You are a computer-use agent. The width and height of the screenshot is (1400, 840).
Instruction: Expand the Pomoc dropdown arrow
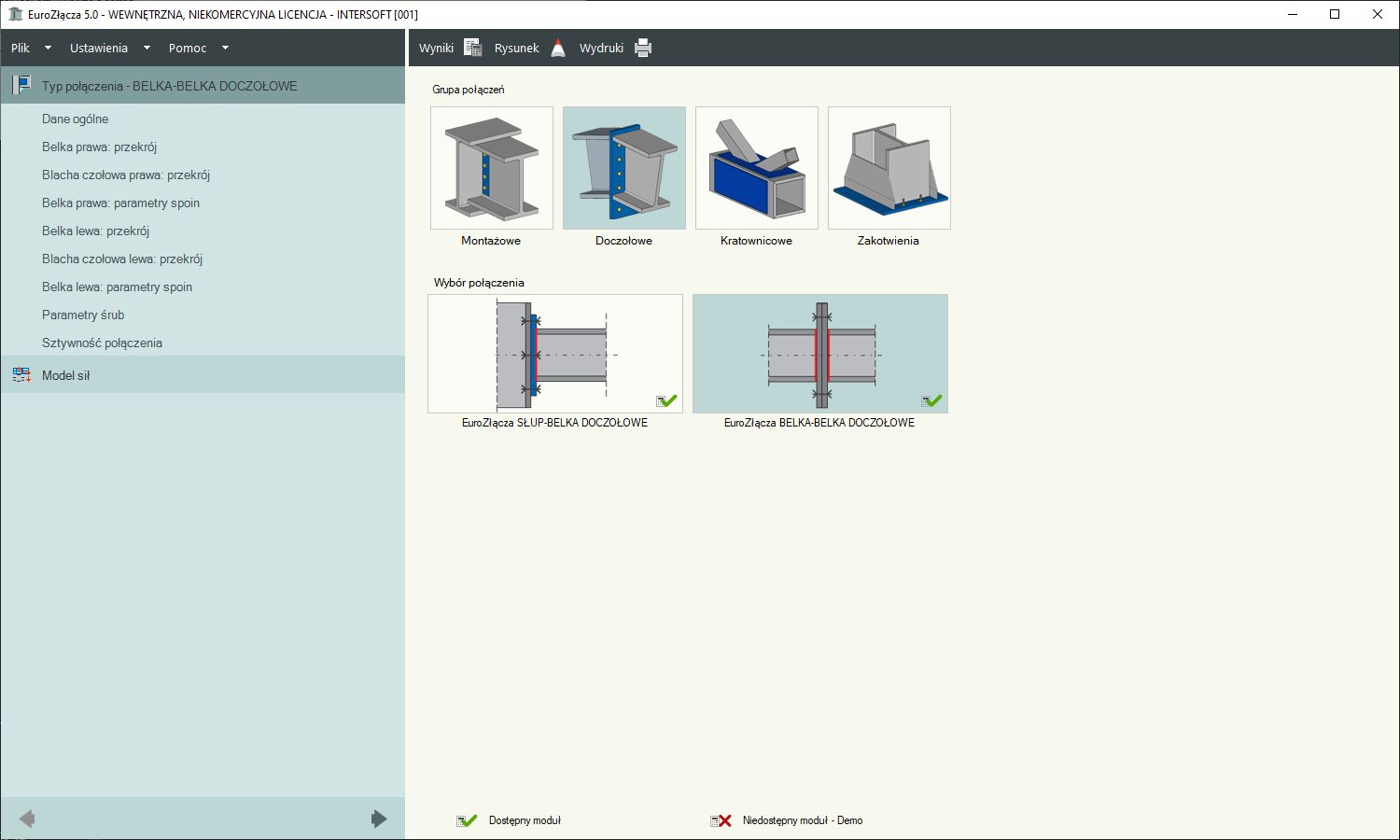coord(225,48)
